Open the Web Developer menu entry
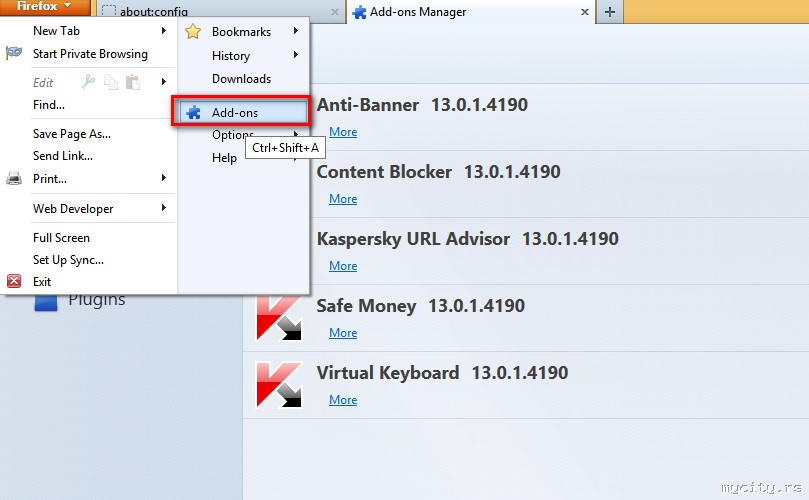Screen dimensions: 809x500 coord(73,209)
